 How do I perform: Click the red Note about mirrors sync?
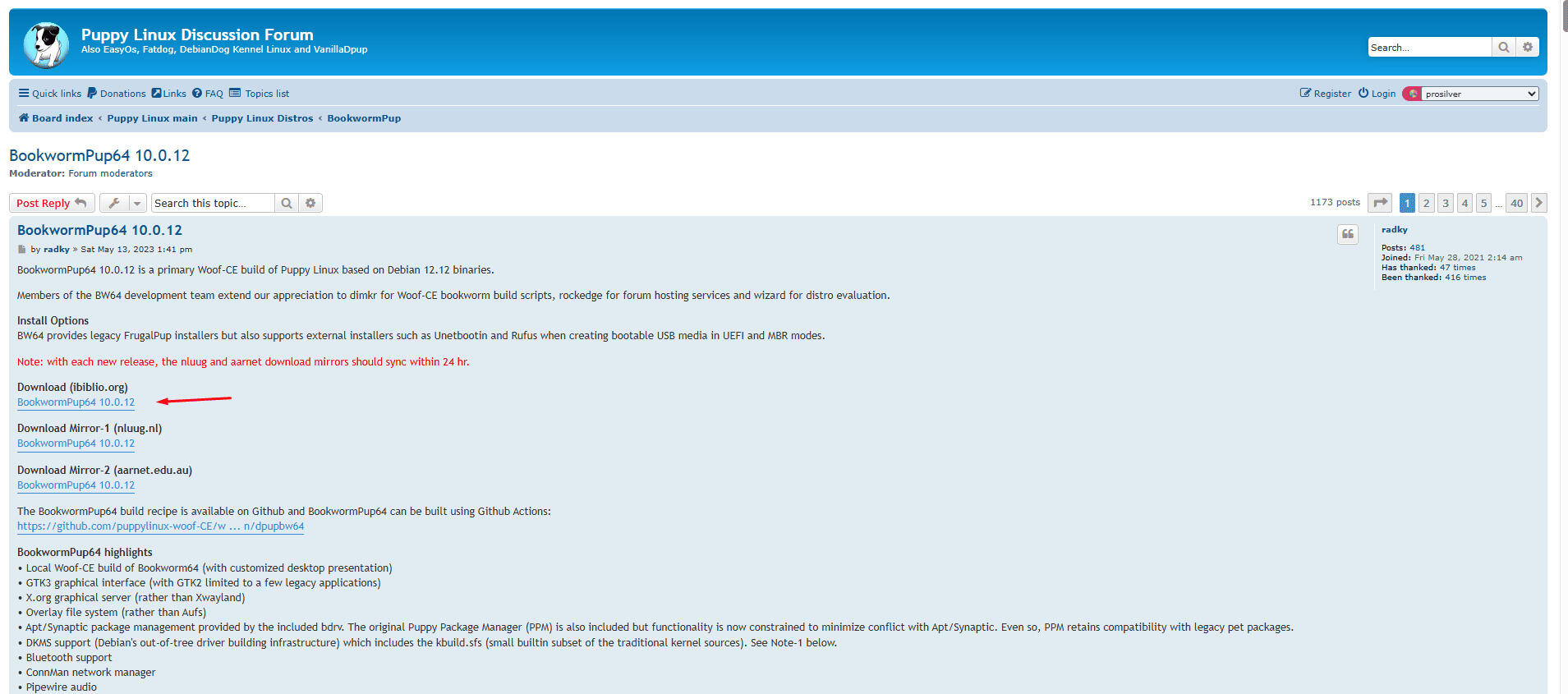pyautogui.click(x=243, y=362)
